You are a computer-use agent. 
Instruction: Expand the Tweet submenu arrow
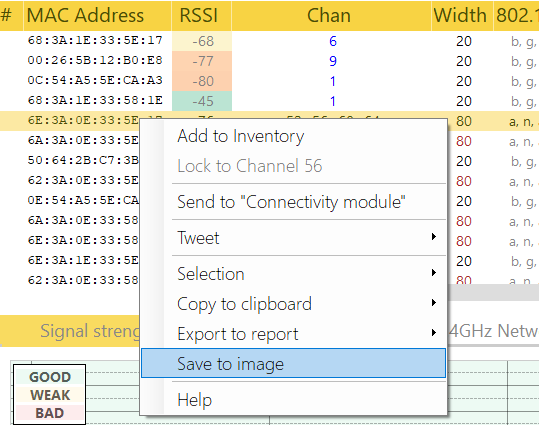[434, 237]
